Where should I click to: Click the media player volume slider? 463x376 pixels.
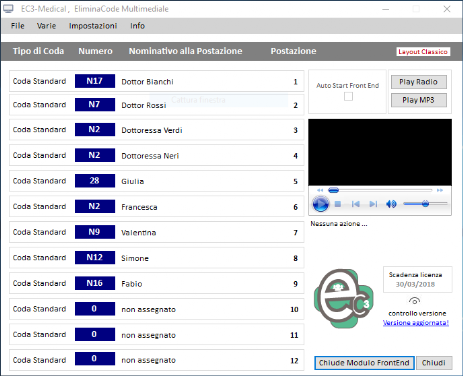pos(425,203)
